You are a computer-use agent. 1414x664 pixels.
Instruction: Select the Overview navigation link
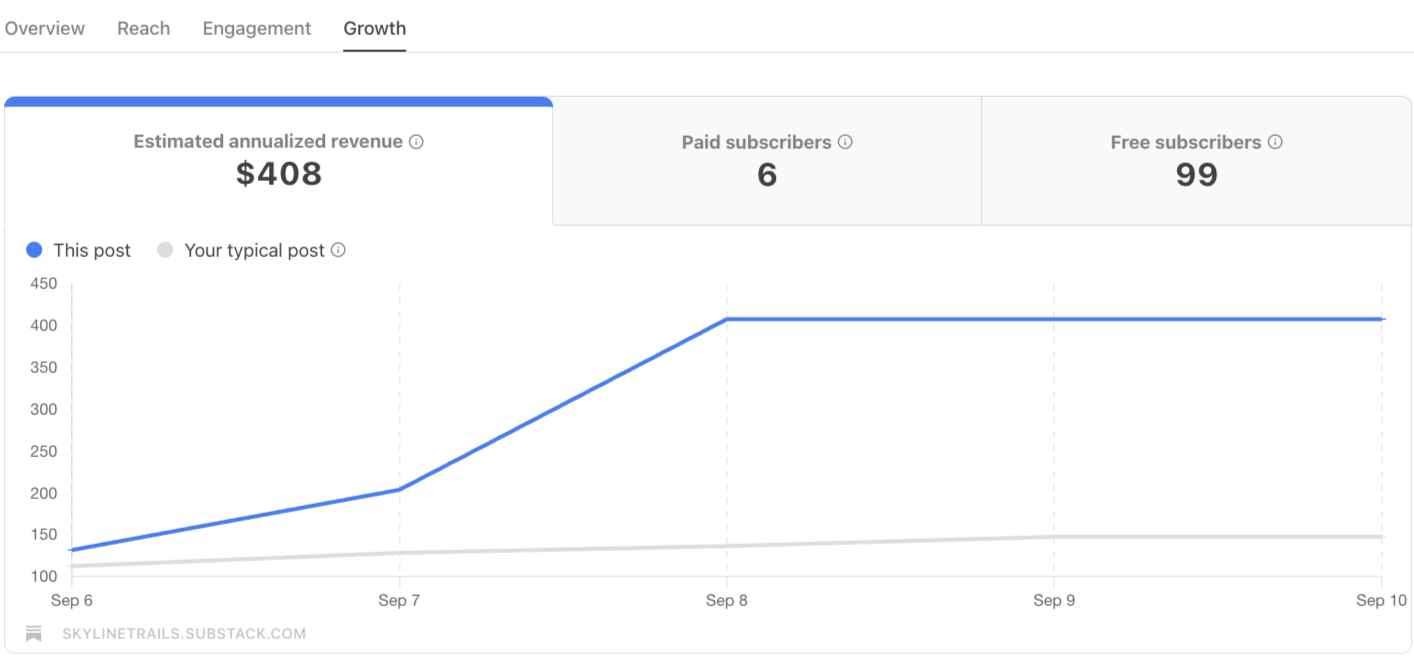(44, 28)
